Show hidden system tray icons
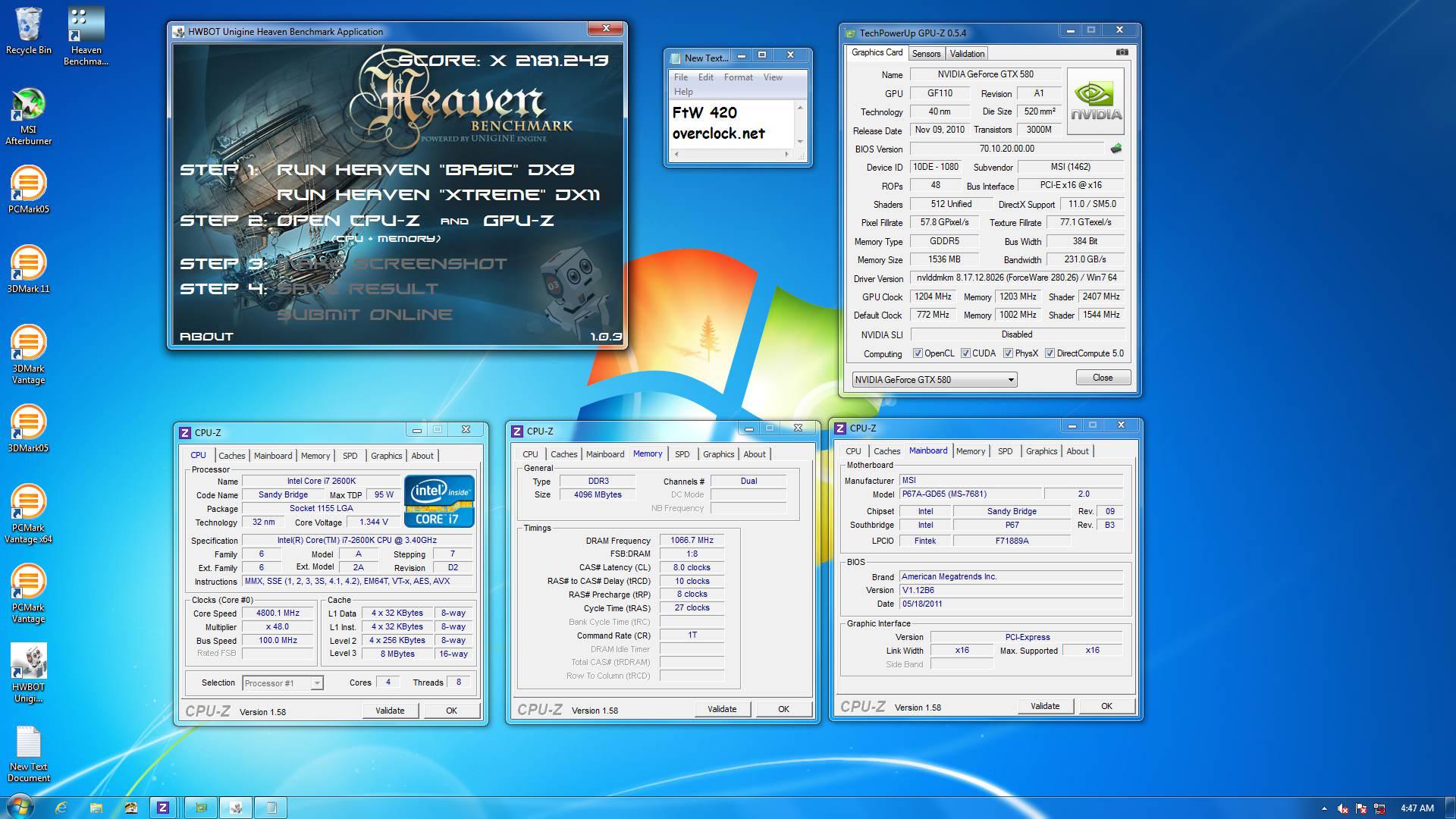This screenshot has width=1456, height=819. [x=1324, y=808]
